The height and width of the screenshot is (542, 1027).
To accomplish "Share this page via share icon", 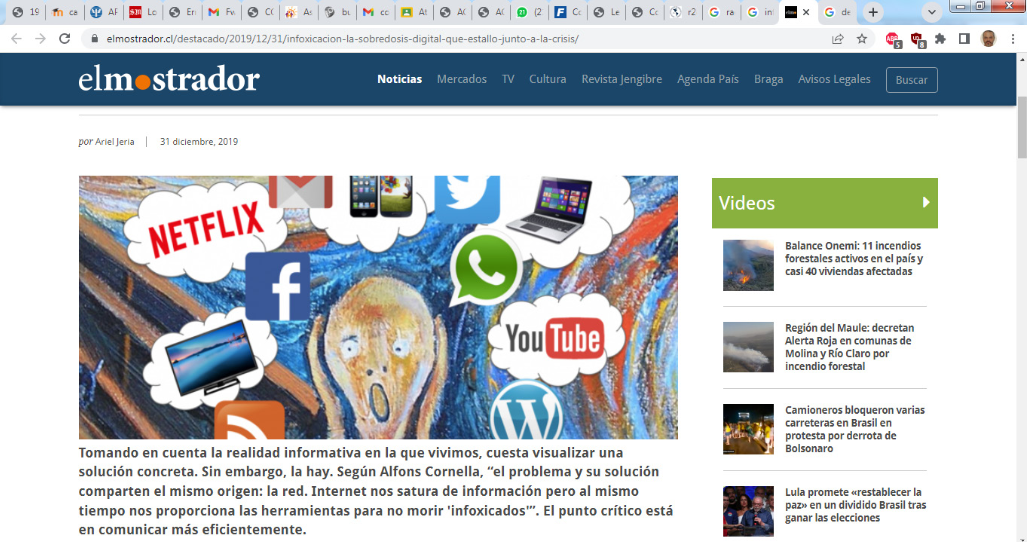I will click(838, 39).
